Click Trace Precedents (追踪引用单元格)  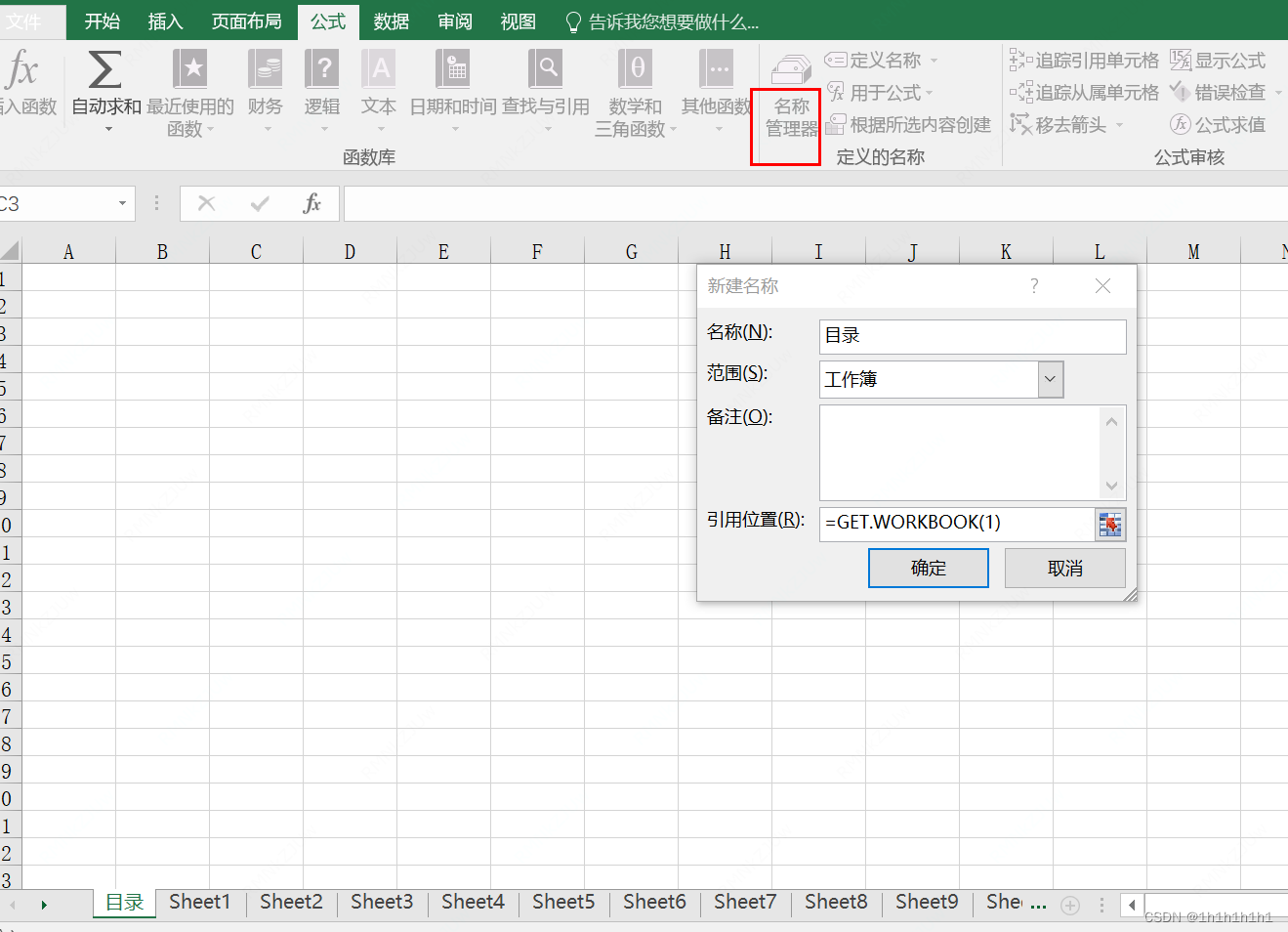pos(1084,61)
